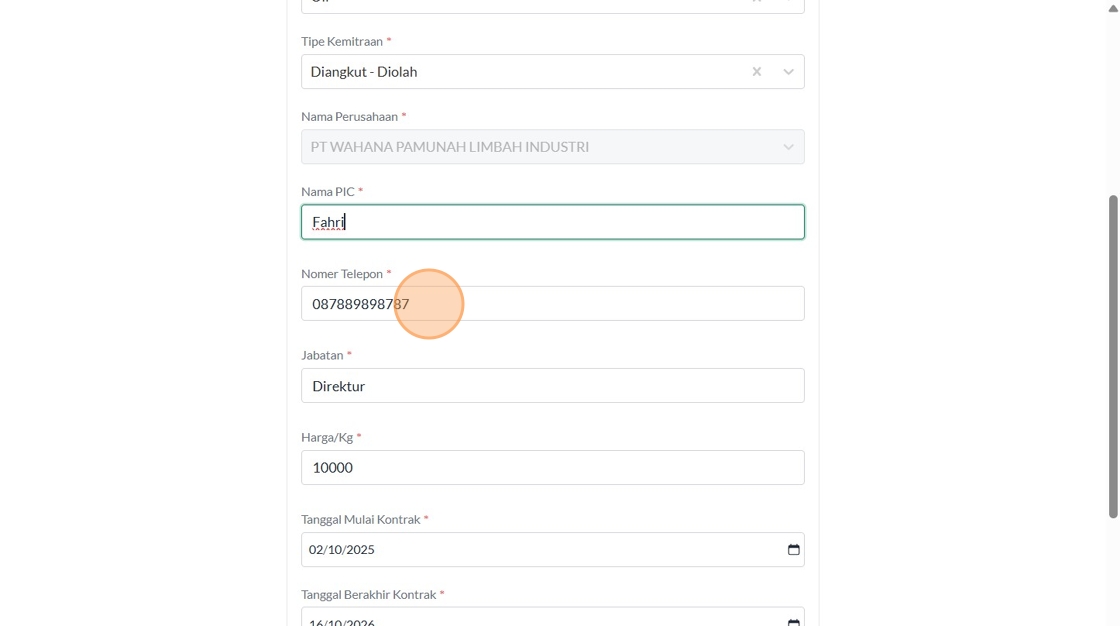
Task: Click the "Jabatan" label text
Action: (x=322, y=355)
